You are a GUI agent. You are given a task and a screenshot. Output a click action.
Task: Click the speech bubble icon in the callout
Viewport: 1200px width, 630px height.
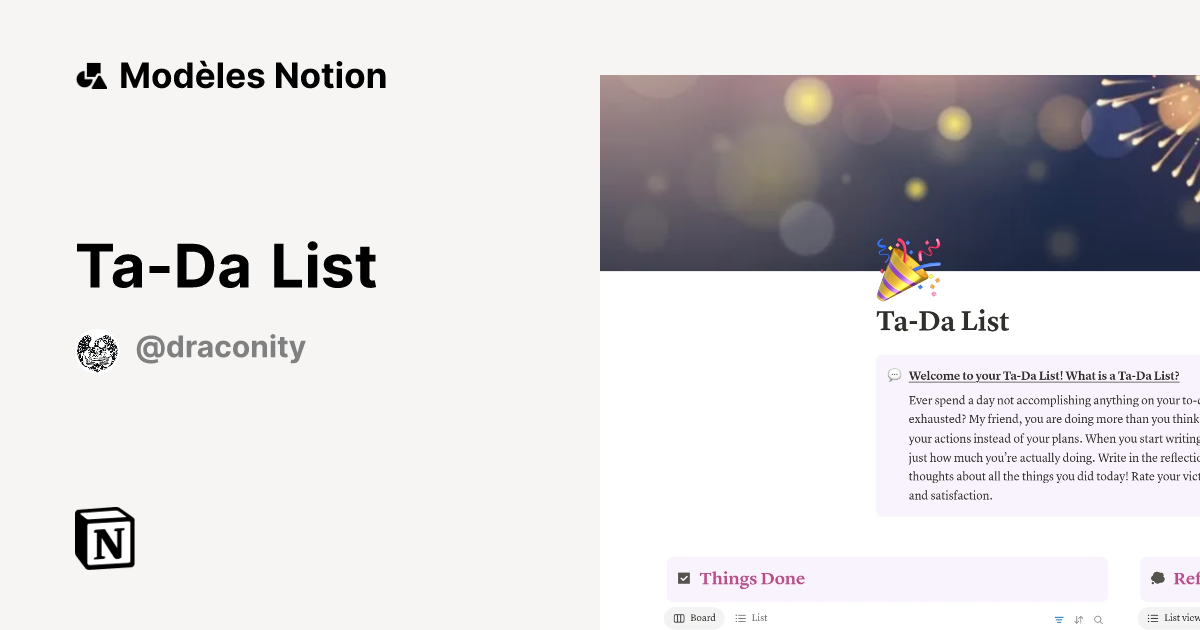pyautogui.click(x=893, y=375)
